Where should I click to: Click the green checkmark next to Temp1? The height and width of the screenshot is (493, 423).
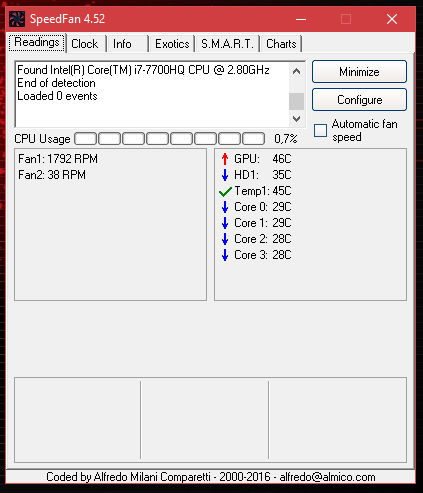coord(225,191)
